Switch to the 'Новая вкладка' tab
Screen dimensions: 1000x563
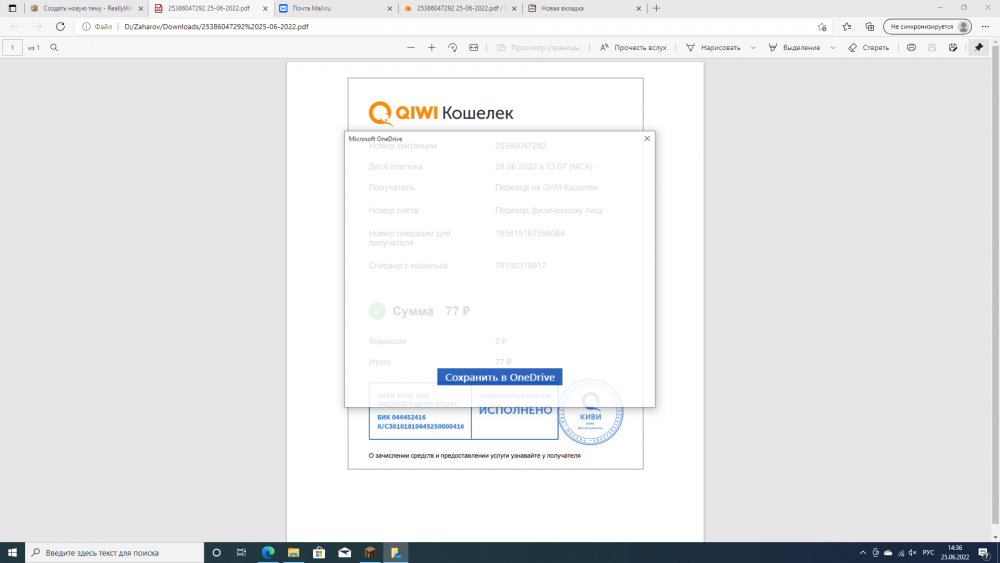(x=584, y=8)
